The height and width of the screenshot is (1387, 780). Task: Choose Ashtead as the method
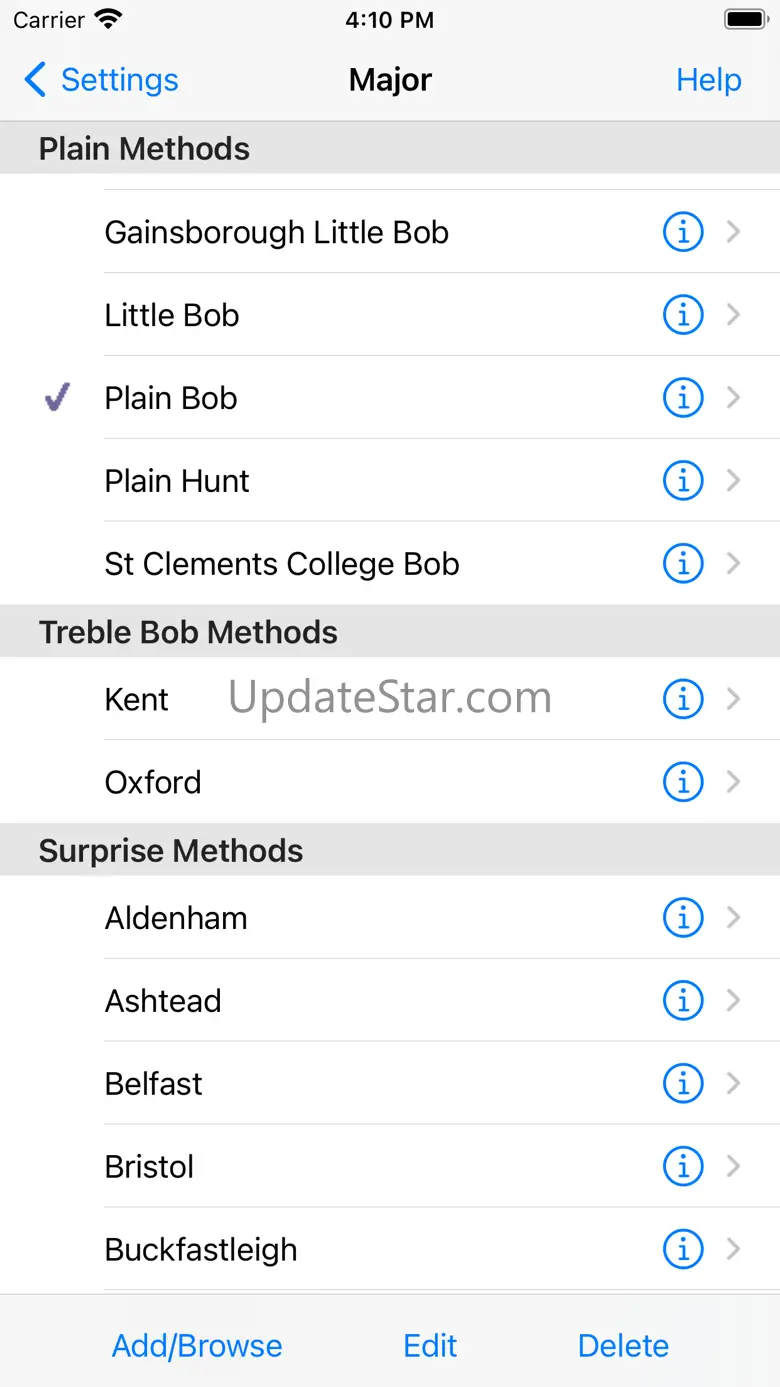pos(390,1001)
